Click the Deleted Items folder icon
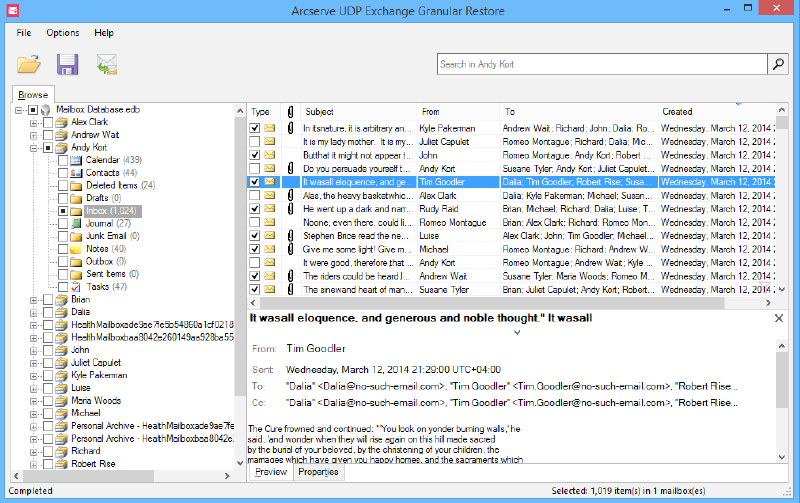The width and height of the screenshot is (800, 503). click(x=76, y=186)
